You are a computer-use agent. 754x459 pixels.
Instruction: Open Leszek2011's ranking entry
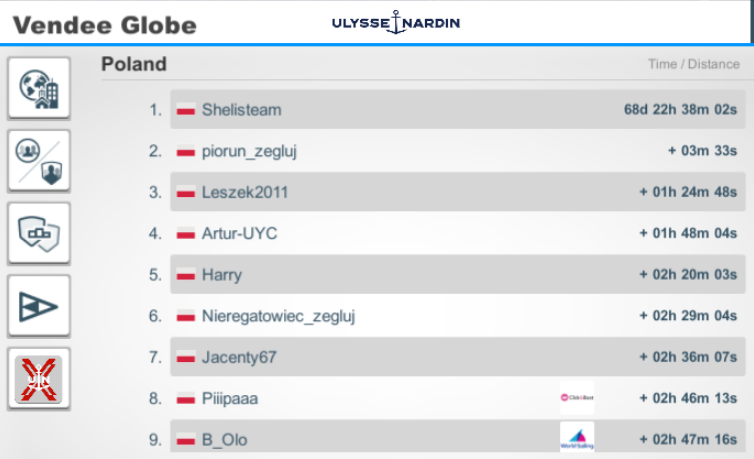[457, 192]
